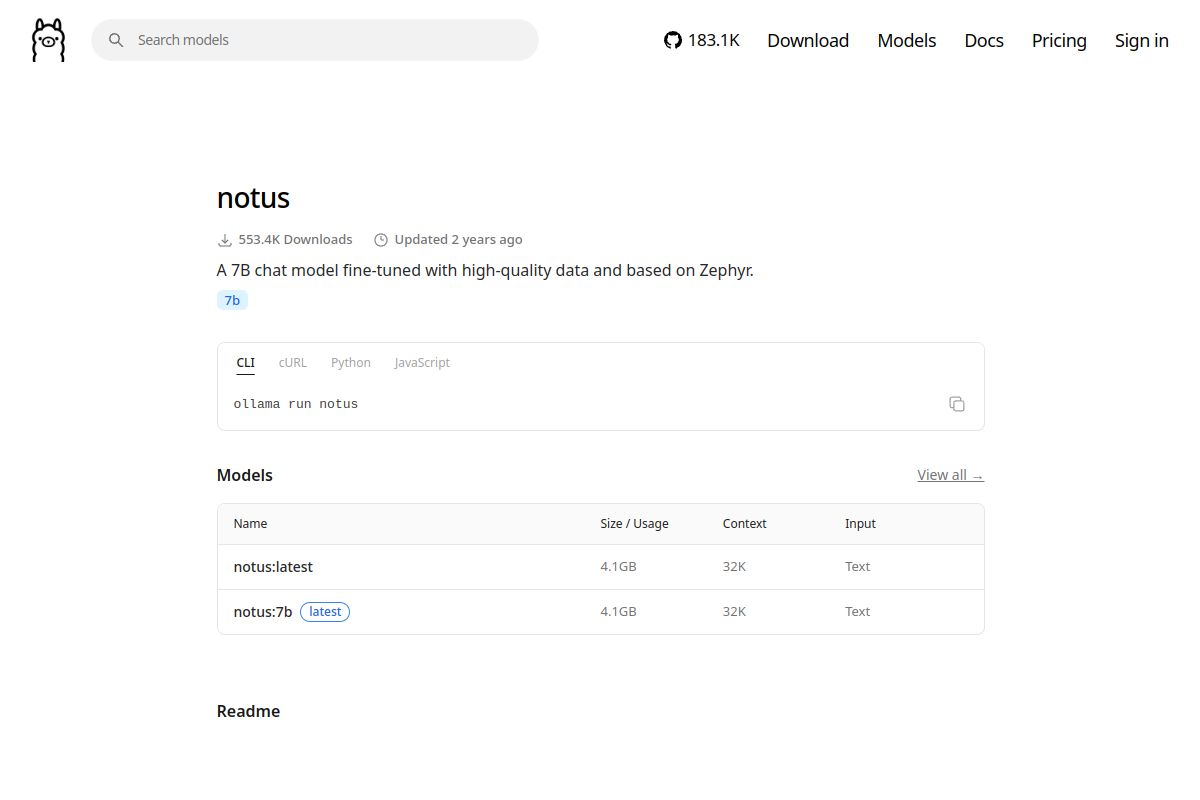Select the 7b tag badge
Image resolution: width=1200 pixels, height=800 pixels.
[232, 300]
